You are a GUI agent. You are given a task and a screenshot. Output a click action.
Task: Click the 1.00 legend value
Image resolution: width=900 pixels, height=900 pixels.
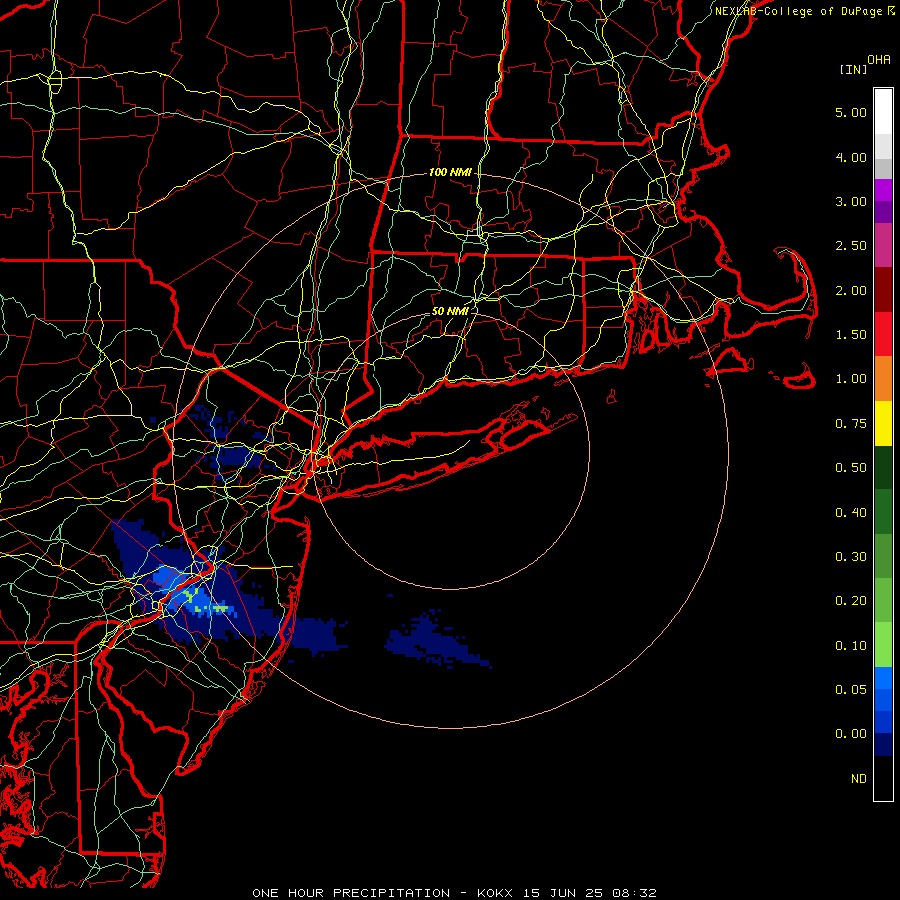[x=851, y=379]
